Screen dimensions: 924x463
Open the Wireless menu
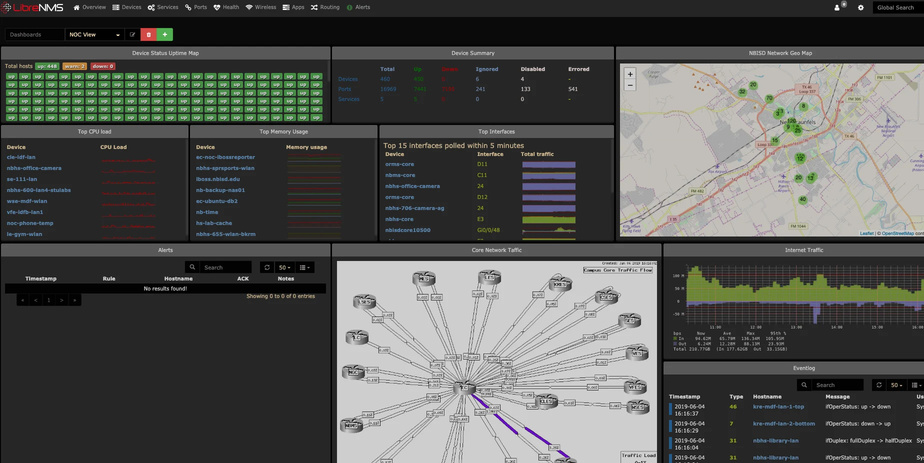(x=261, y=8)
